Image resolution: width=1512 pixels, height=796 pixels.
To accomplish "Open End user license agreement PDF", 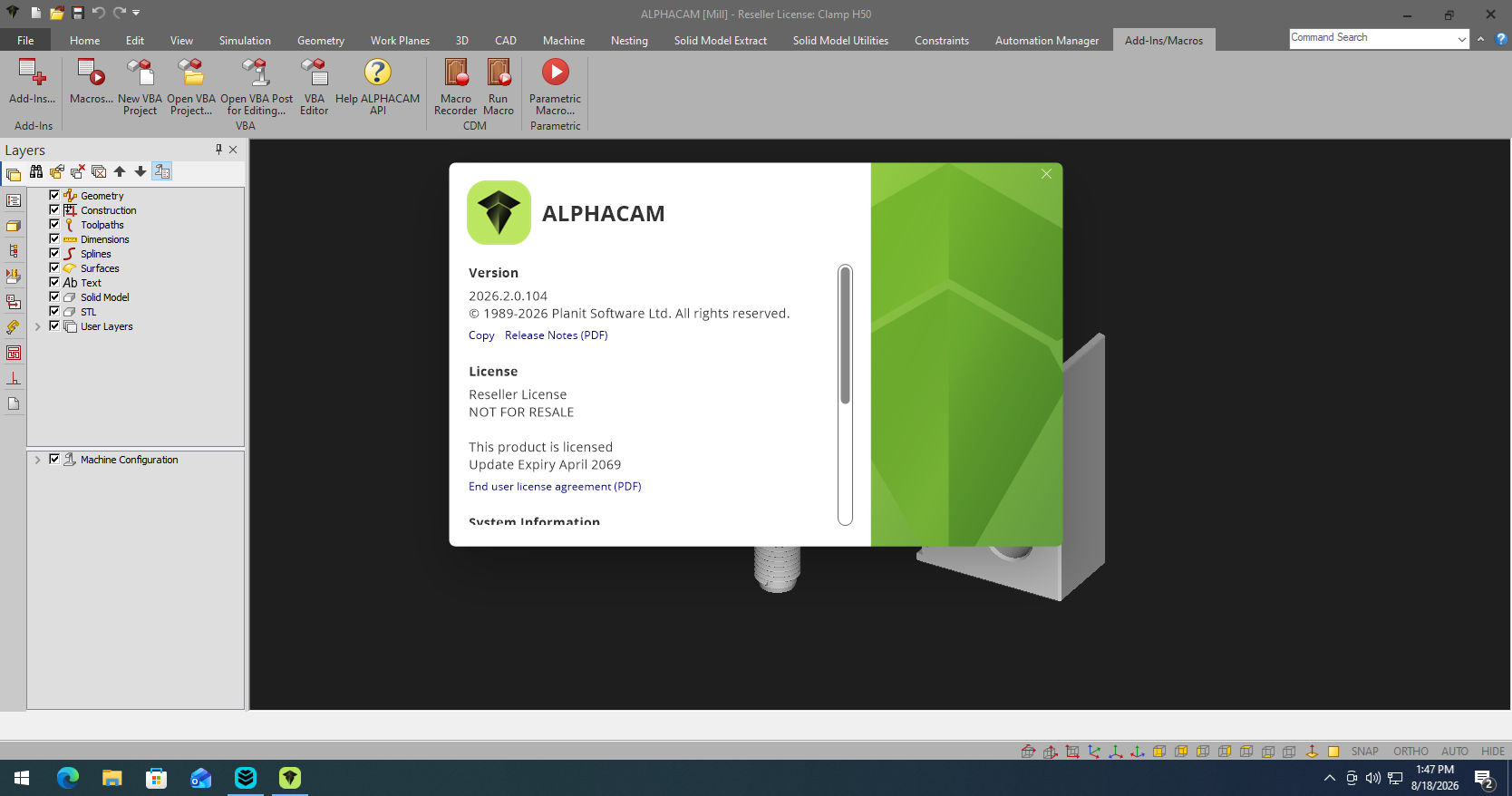I will 555,487.
